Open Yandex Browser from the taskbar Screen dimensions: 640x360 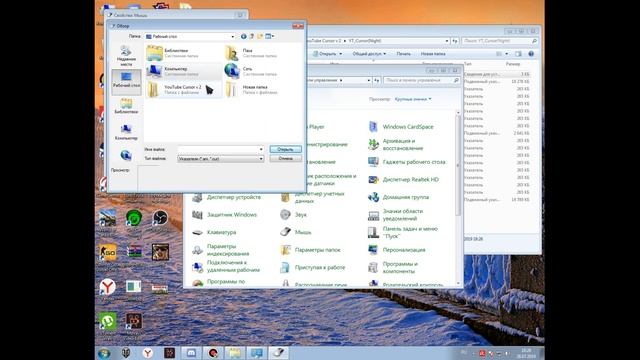(147, 353)
